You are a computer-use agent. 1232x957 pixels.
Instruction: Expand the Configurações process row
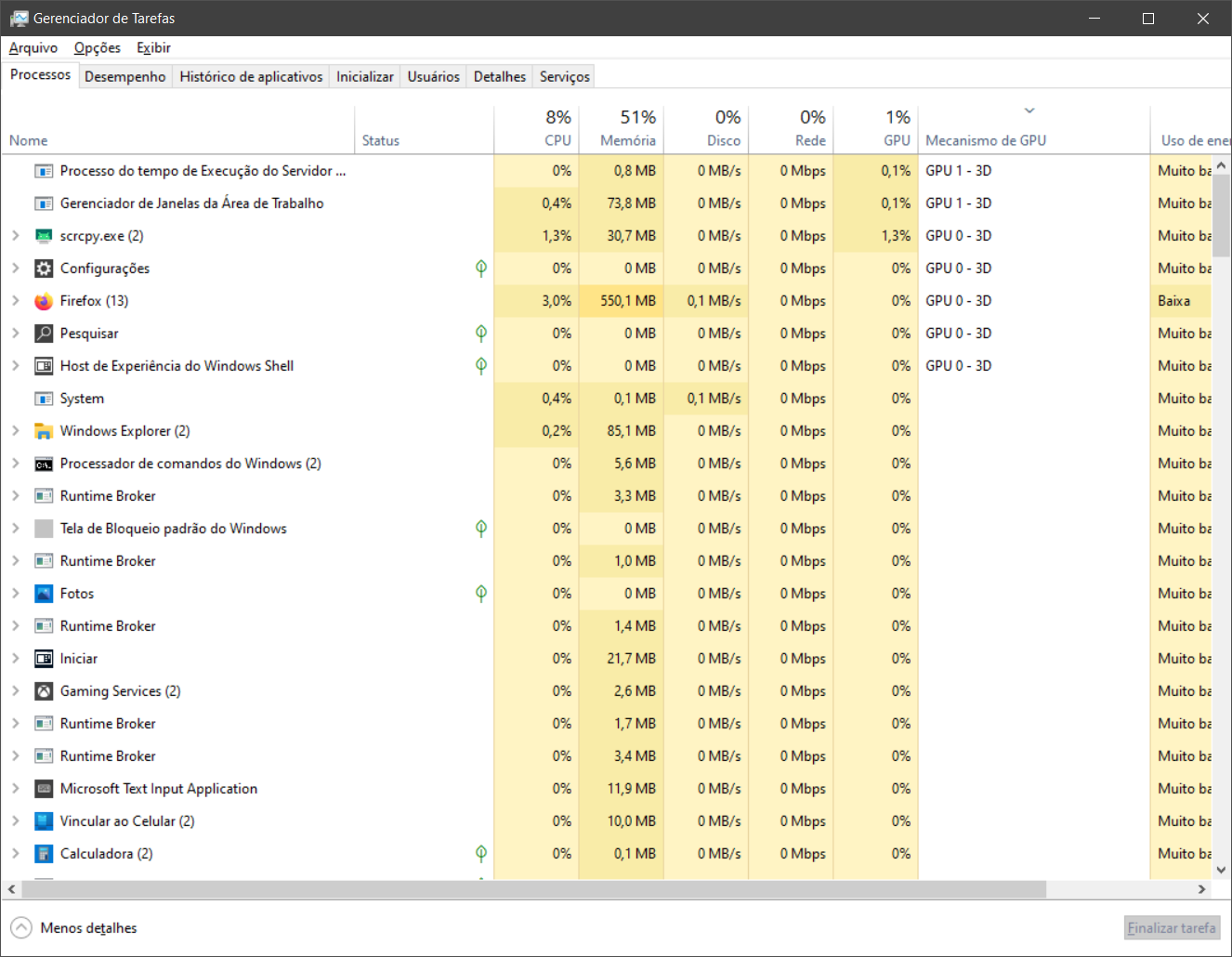click(x=15, y=269)
